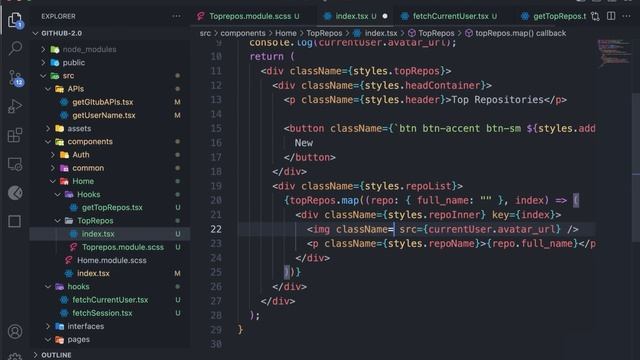Click topRepos.map() callback breadcrumb

[x=520, y=33]
